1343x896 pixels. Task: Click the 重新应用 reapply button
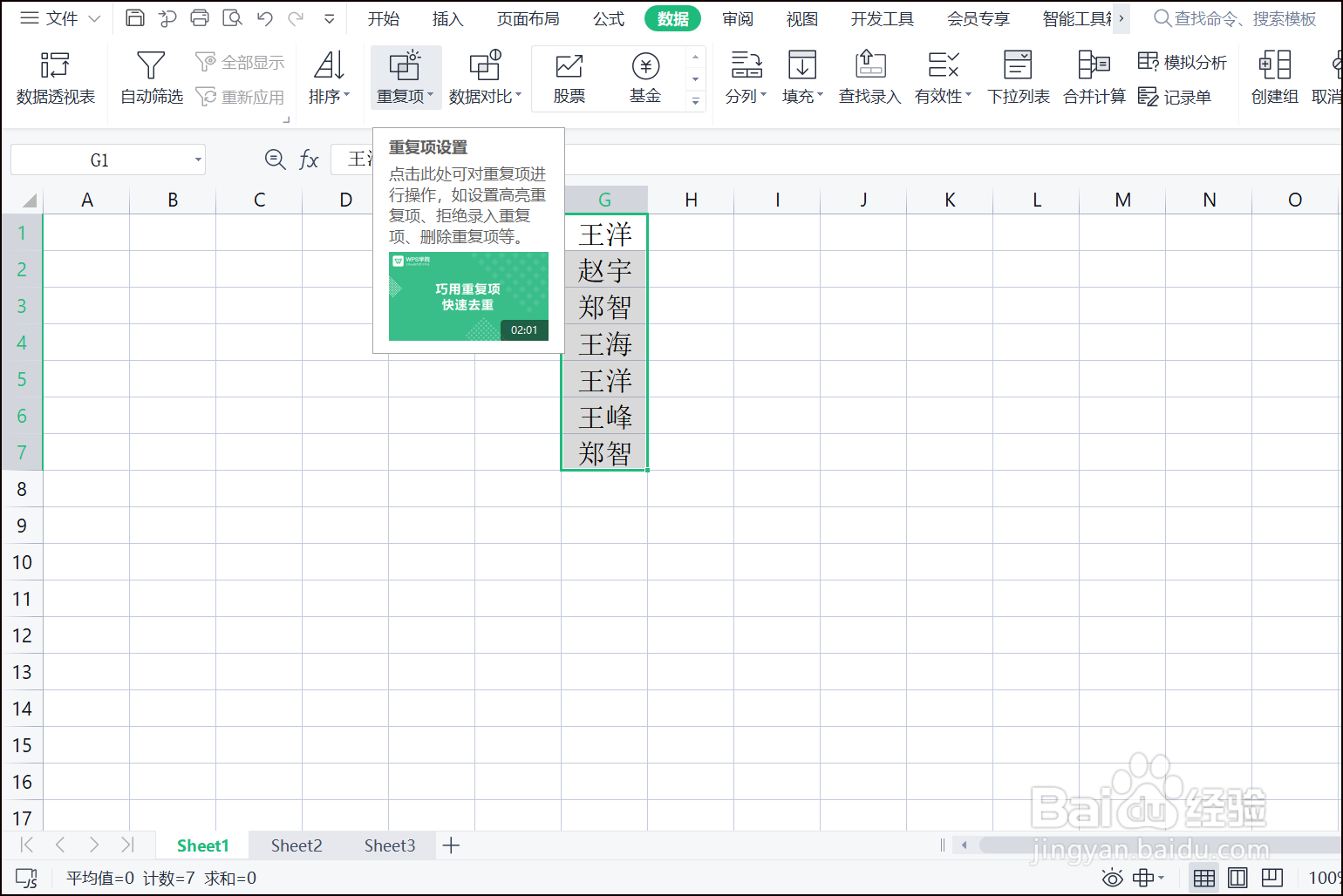pos(240,96)
